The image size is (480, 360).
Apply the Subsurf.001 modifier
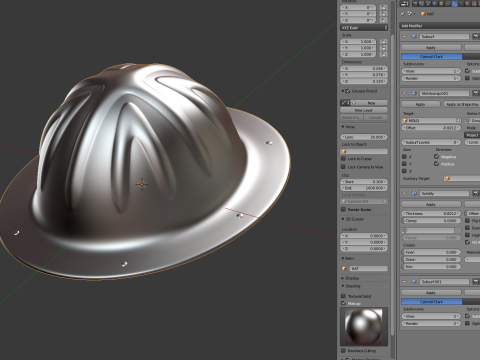[x=431, y=293]
